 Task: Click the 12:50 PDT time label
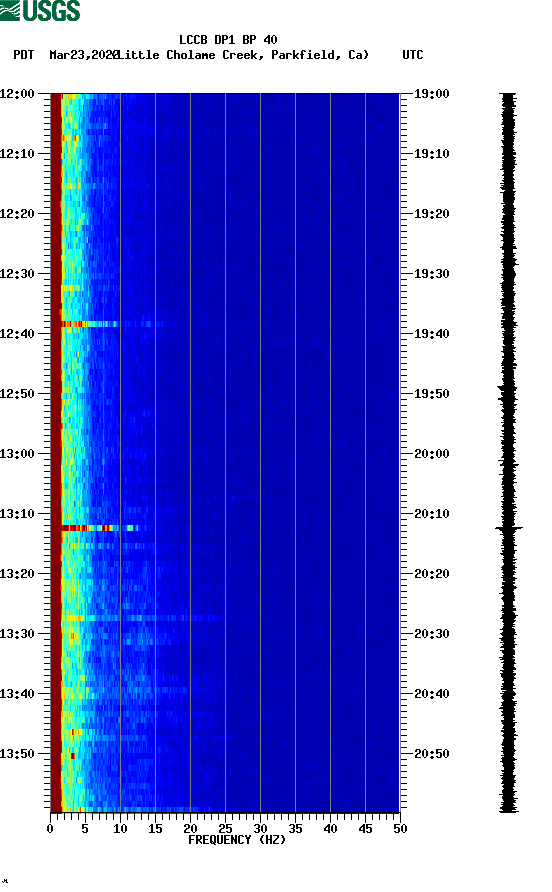coord(17,394)
